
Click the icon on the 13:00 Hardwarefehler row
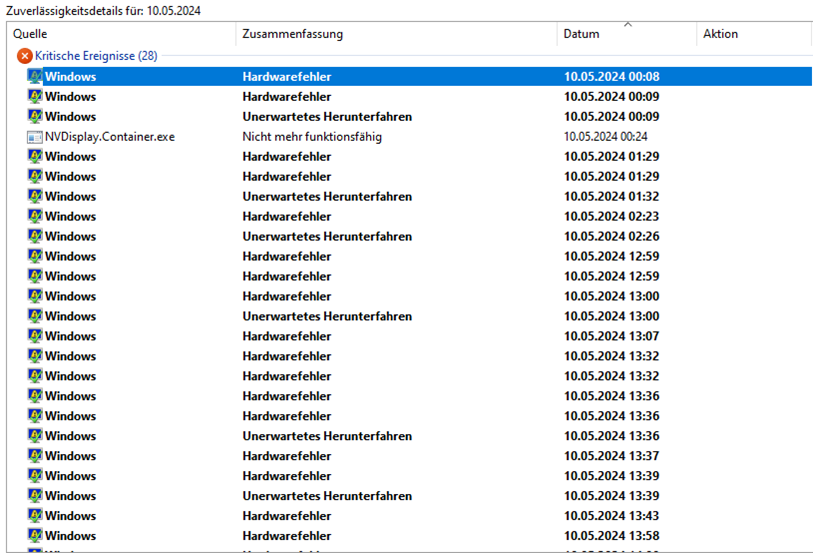35,296
